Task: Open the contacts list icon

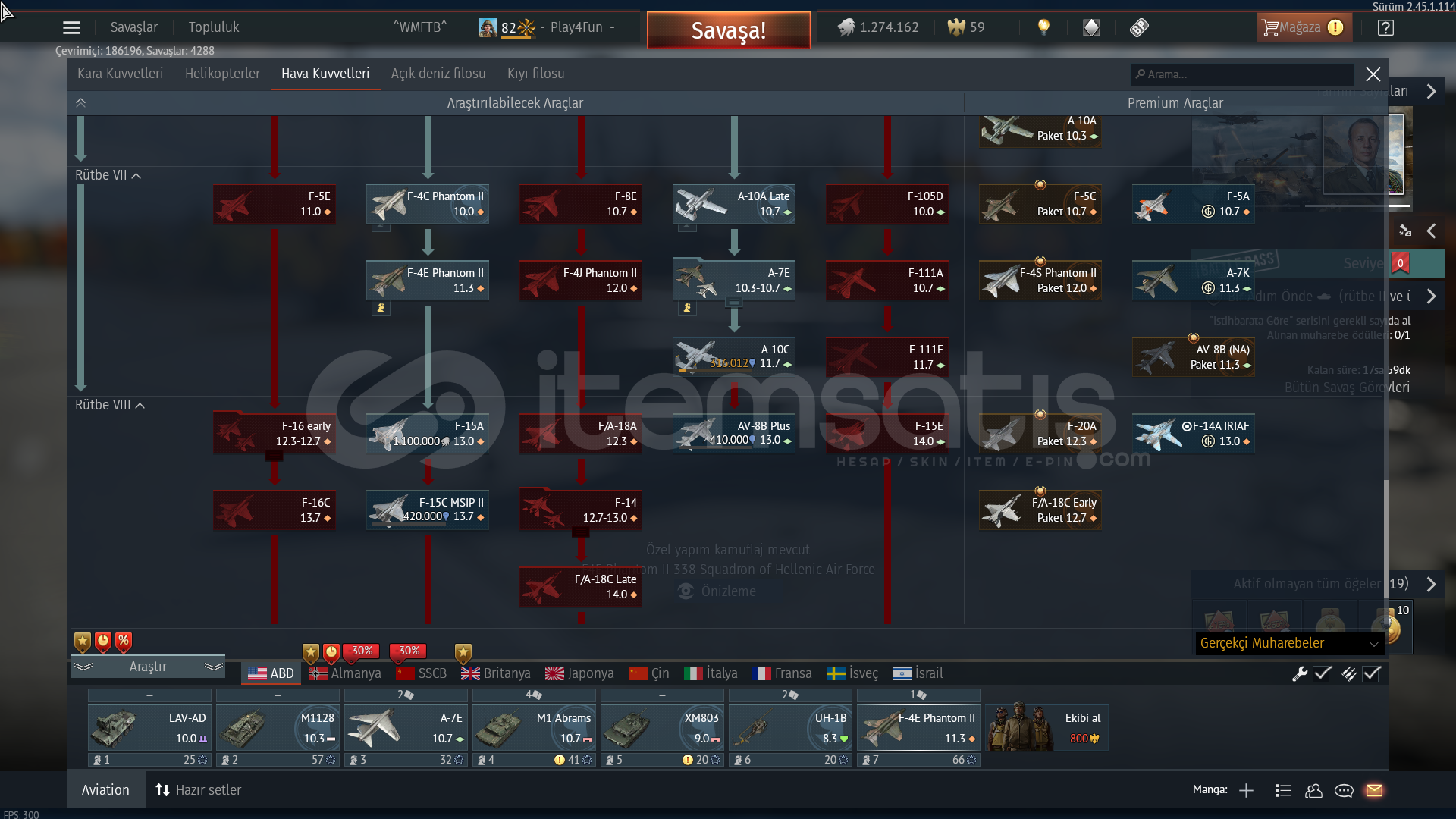Action: click(1283, 791)
